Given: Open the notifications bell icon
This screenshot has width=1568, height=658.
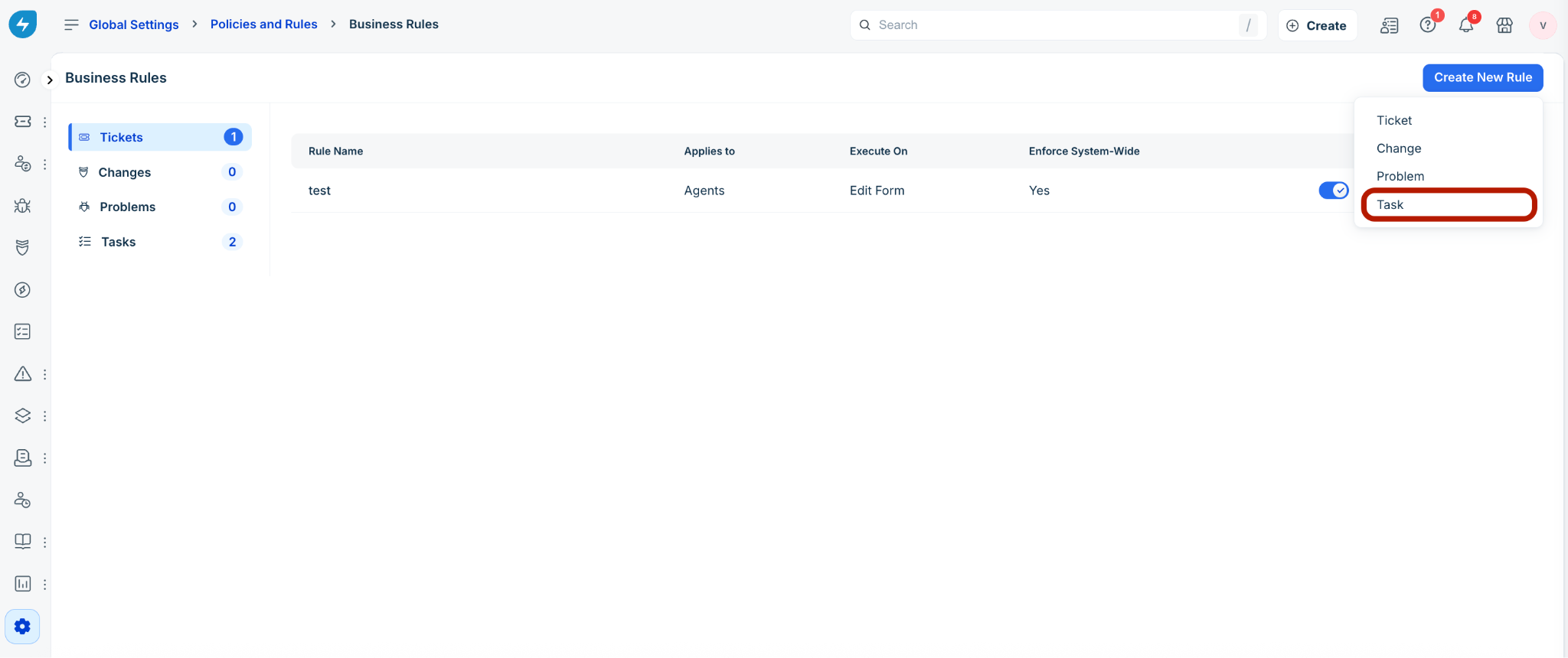Looking at the screenshot, I should pyautogui.click(x=1465, y=25).
